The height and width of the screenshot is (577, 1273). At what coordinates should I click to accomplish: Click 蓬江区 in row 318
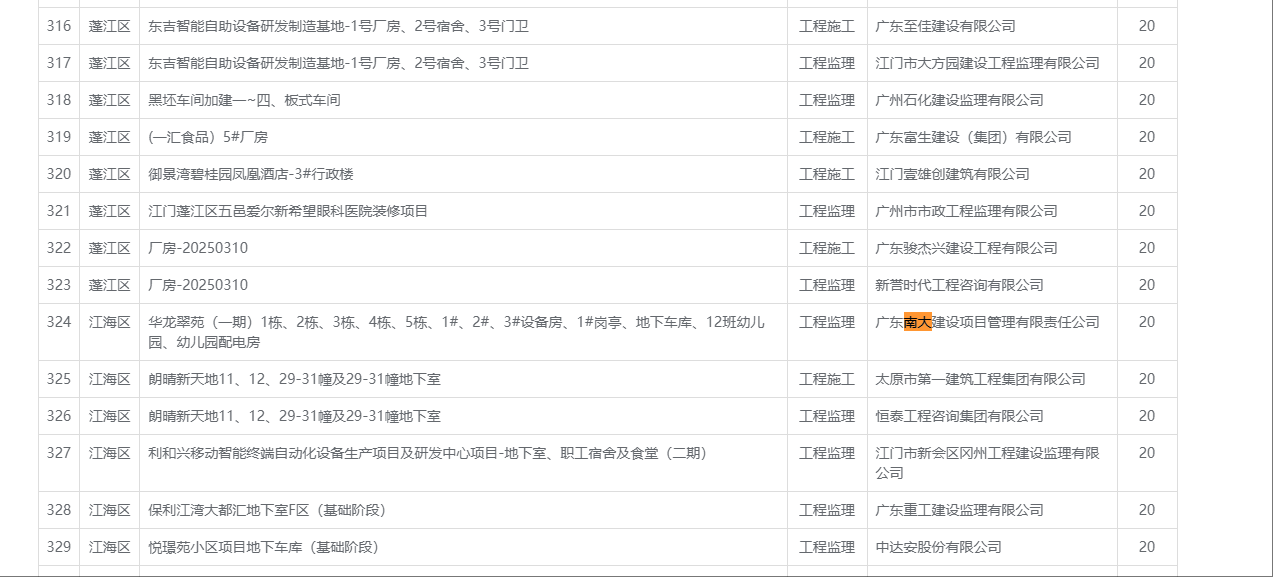tap(109, 100)
